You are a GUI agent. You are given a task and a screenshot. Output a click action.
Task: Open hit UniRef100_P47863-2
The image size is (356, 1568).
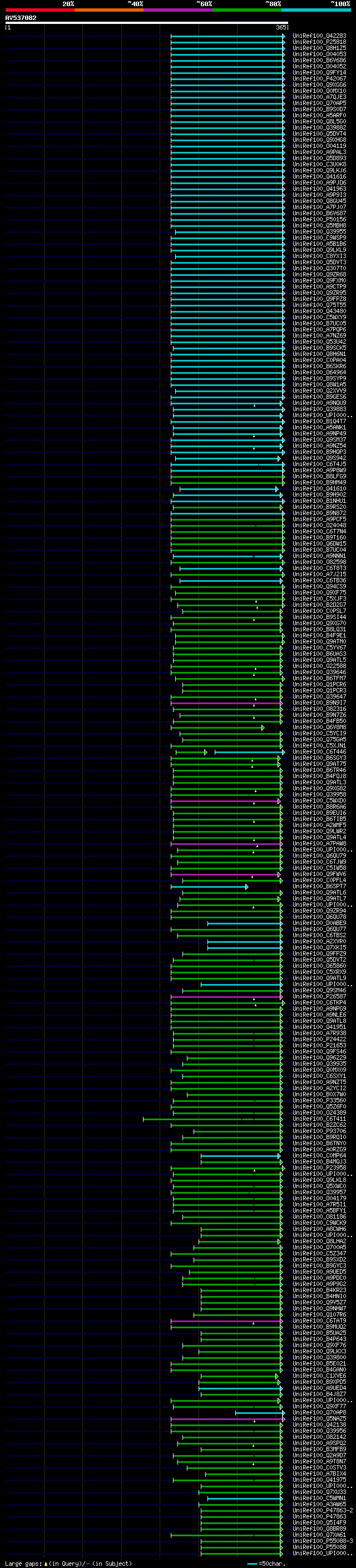[323, 1510]
